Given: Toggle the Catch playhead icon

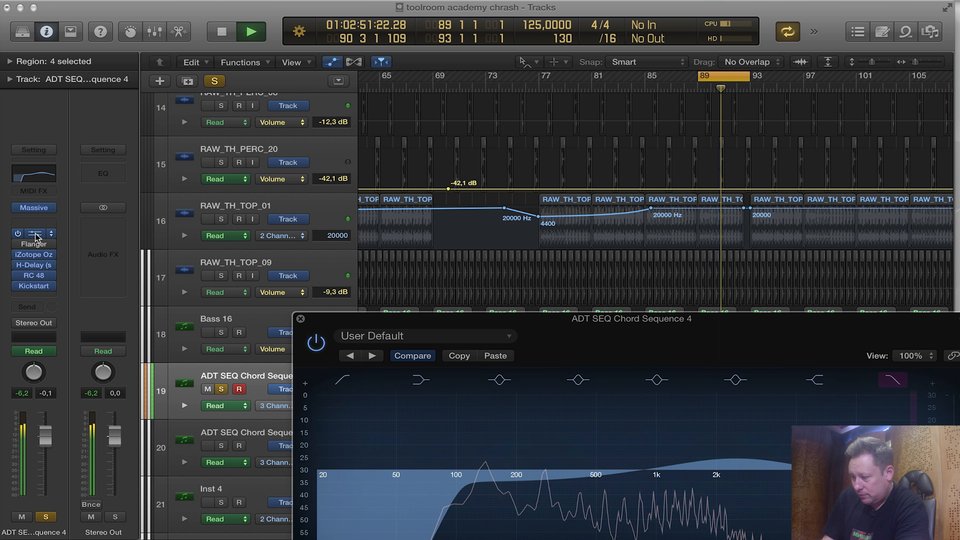Looking at the screenshot, I should 381,62.
